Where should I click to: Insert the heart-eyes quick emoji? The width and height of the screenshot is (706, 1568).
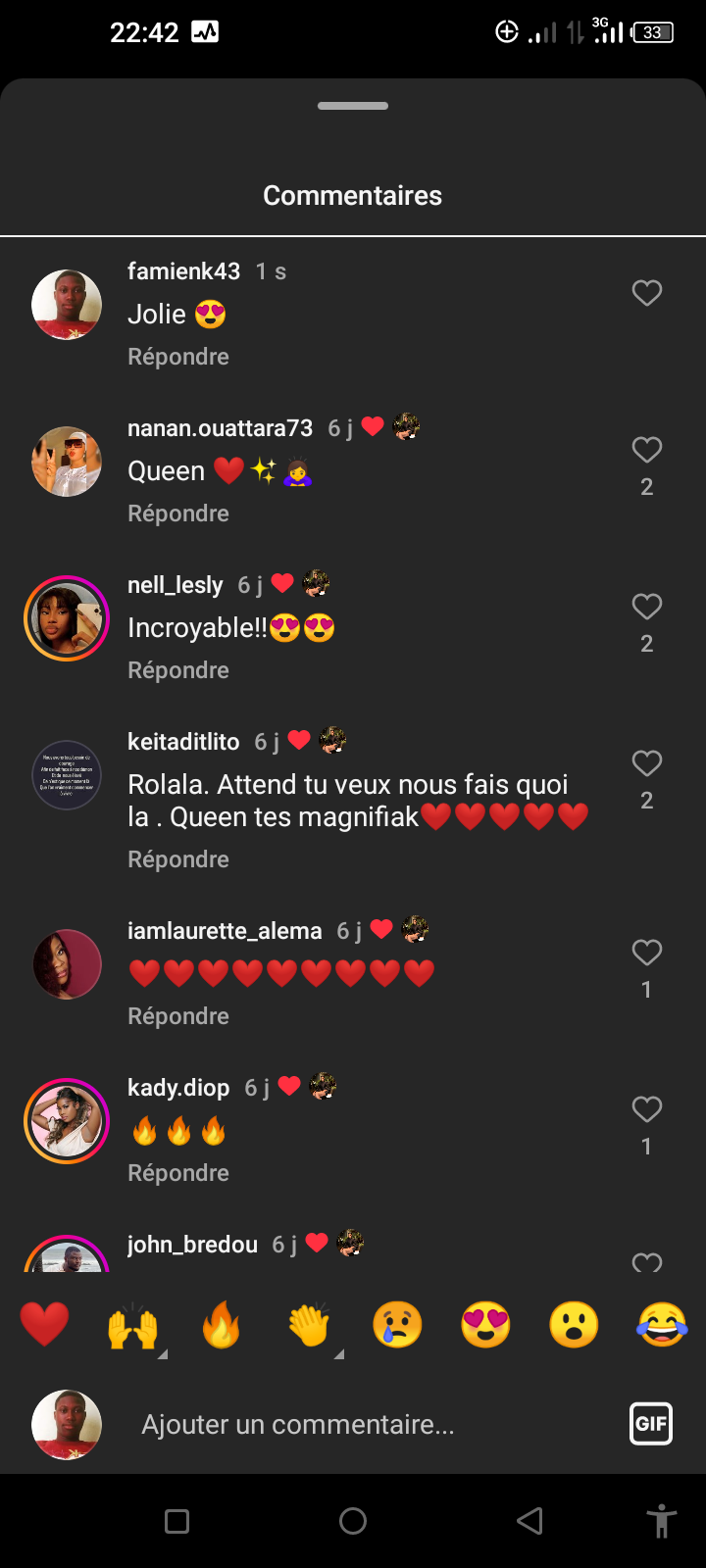485,1325
